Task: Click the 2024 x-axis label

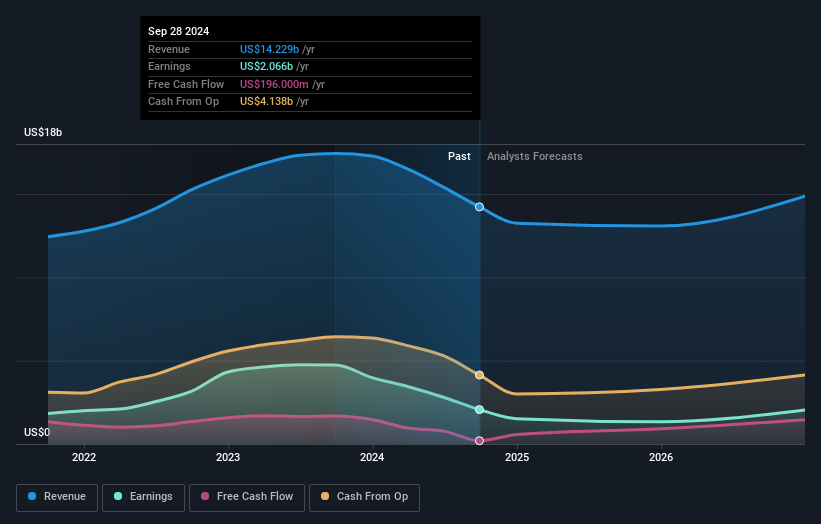Action: coord(372,457)
